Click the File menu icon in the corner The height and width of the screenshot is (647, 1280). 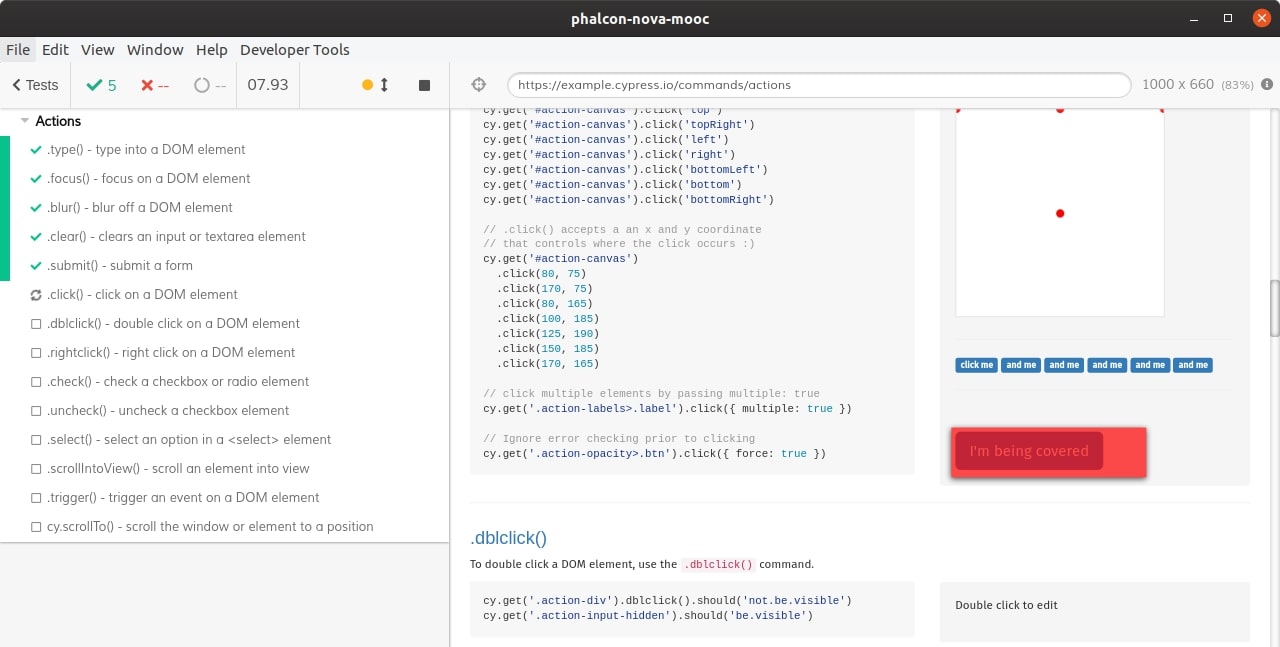point(18,49)
